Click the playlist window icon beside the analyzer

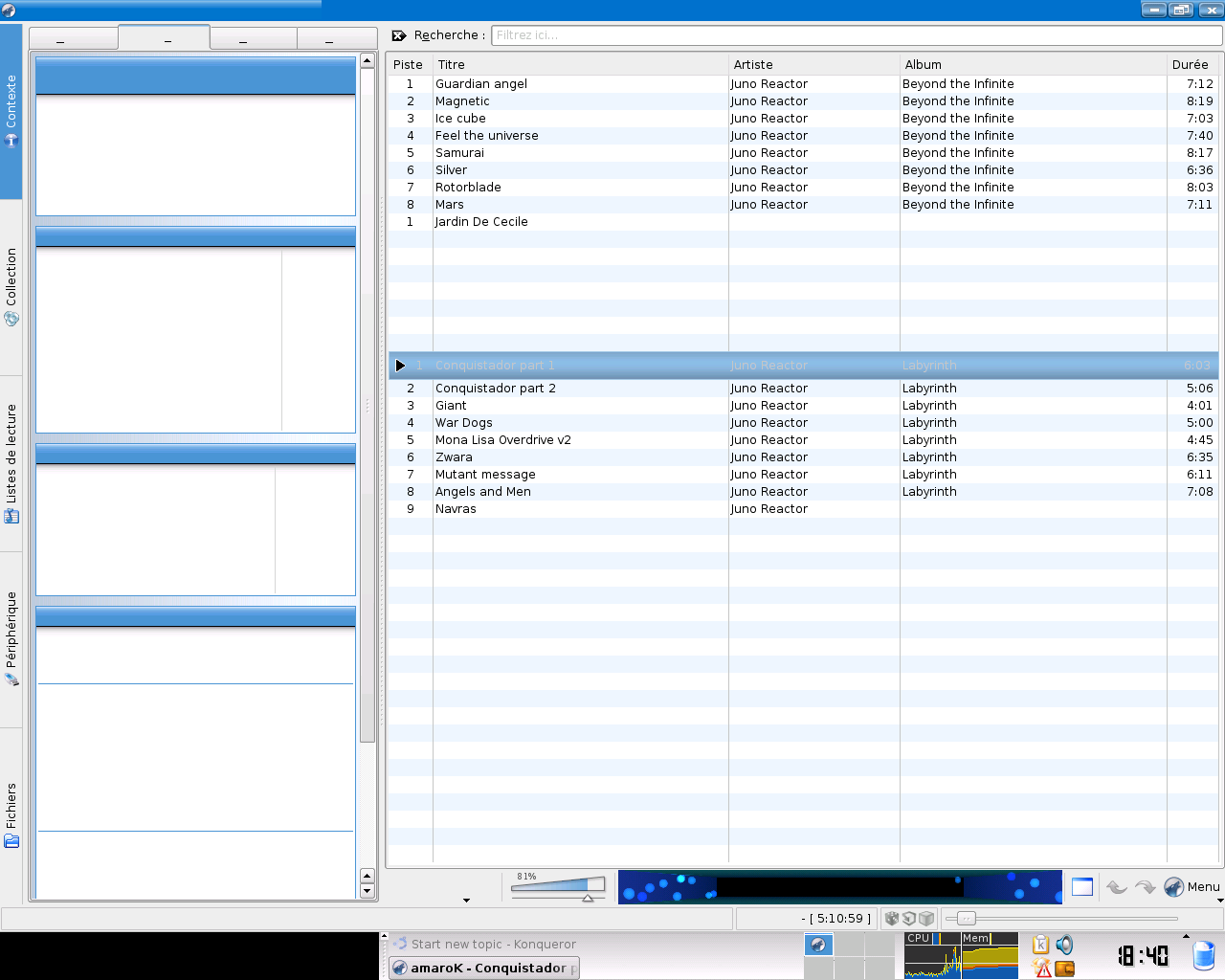[x=1082, y=887]
